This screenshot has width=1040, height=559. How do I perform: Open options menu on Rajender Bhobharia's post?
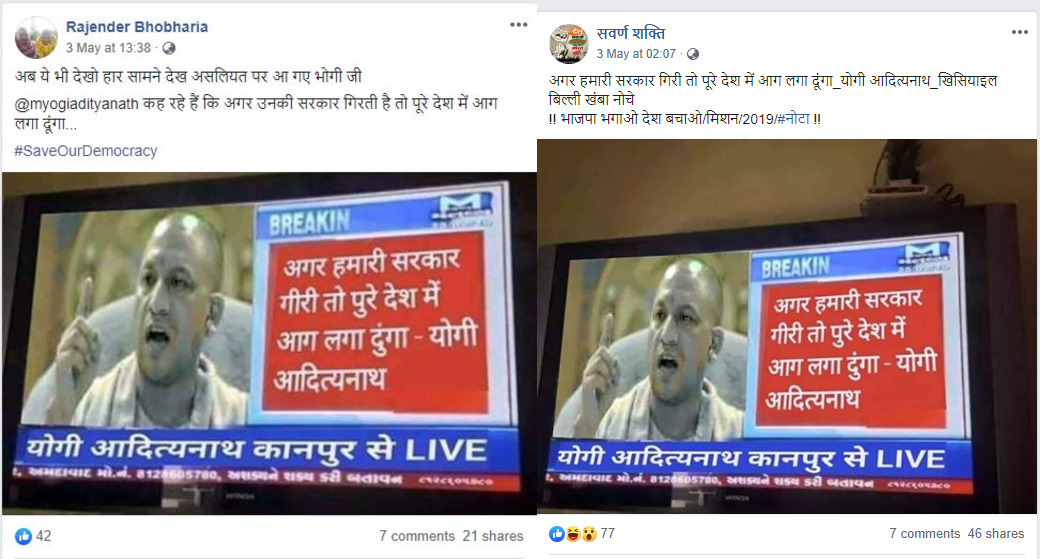click(519, 25)
